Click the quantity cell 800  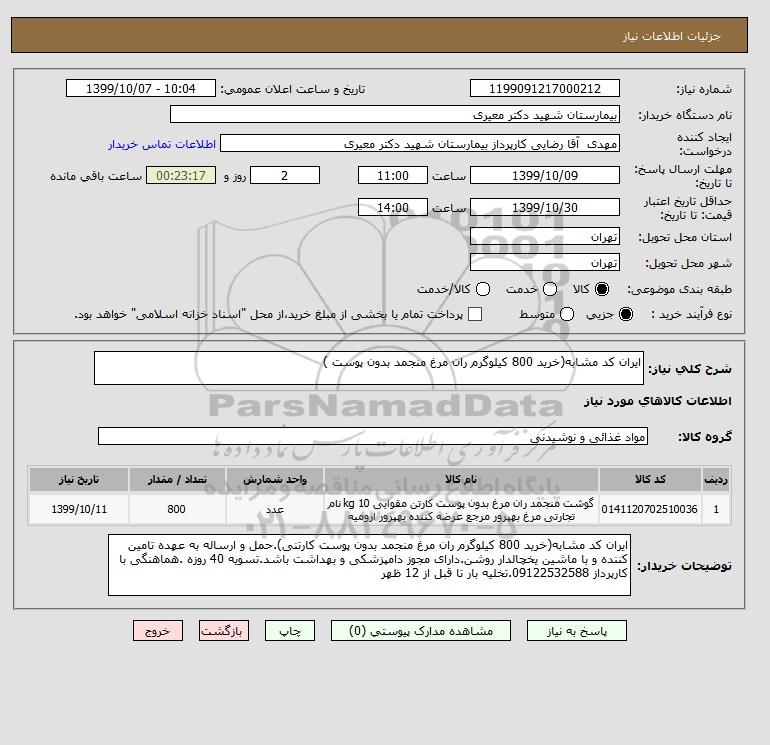[177, 509]
